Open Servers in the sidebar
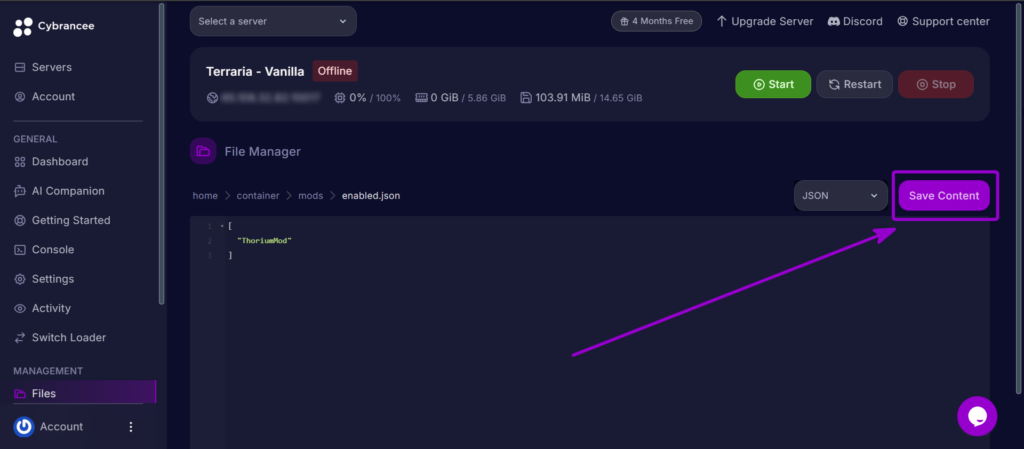Screen dimensions: 1024x449 pos(52,67)
